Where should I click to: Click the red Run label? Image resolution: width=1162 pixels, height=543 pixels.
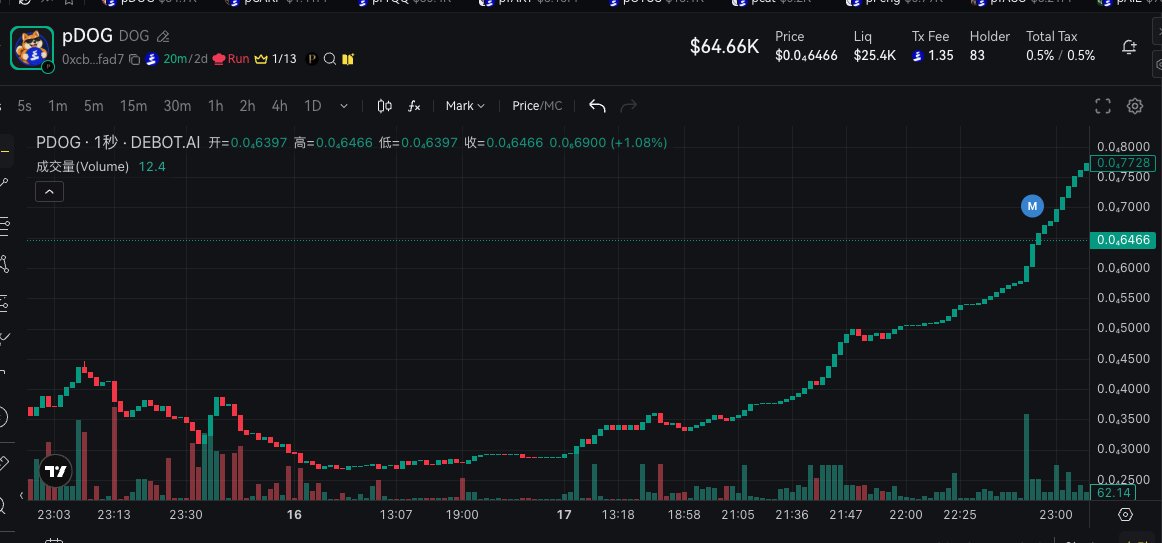(238, 59)
